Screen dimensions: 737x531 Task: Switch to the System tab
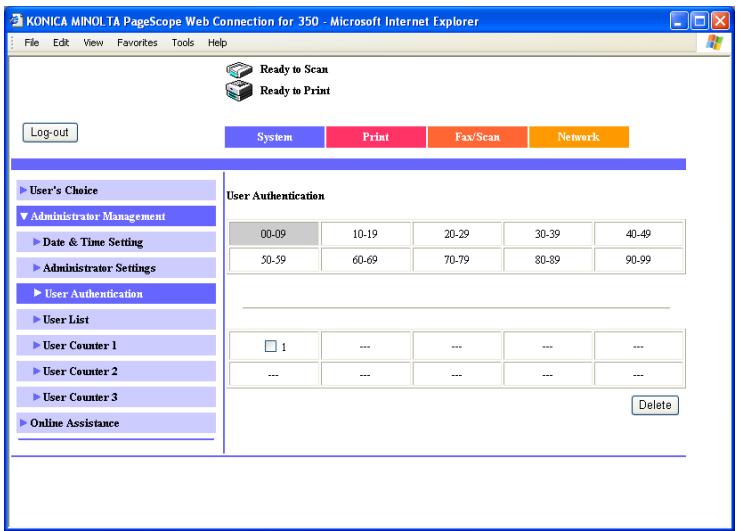click(274, 137)
